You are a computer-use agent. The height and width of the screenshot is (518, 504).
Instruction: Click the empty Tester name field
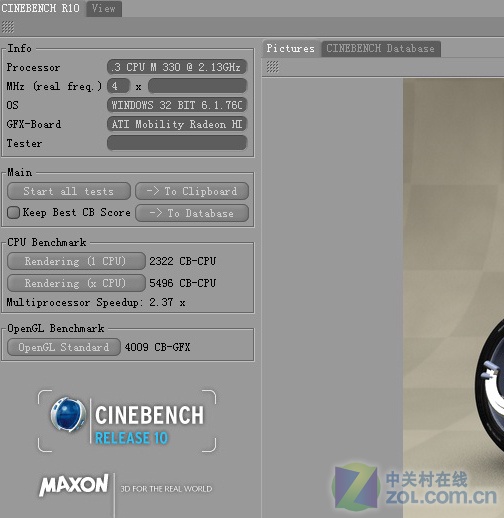pos(177,143)
